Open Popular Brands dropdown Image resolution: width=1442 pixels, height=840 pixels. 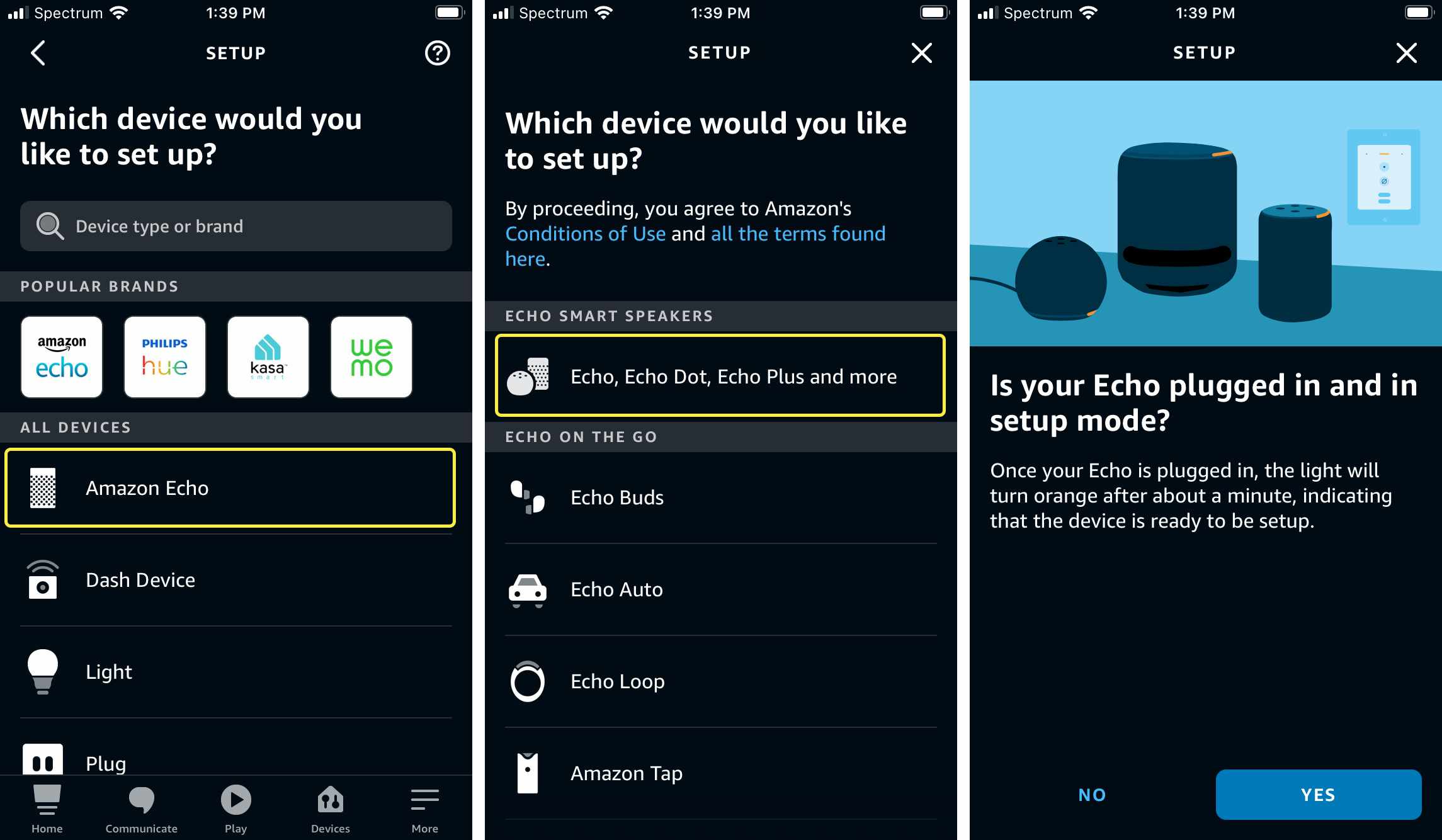(100, 286)
